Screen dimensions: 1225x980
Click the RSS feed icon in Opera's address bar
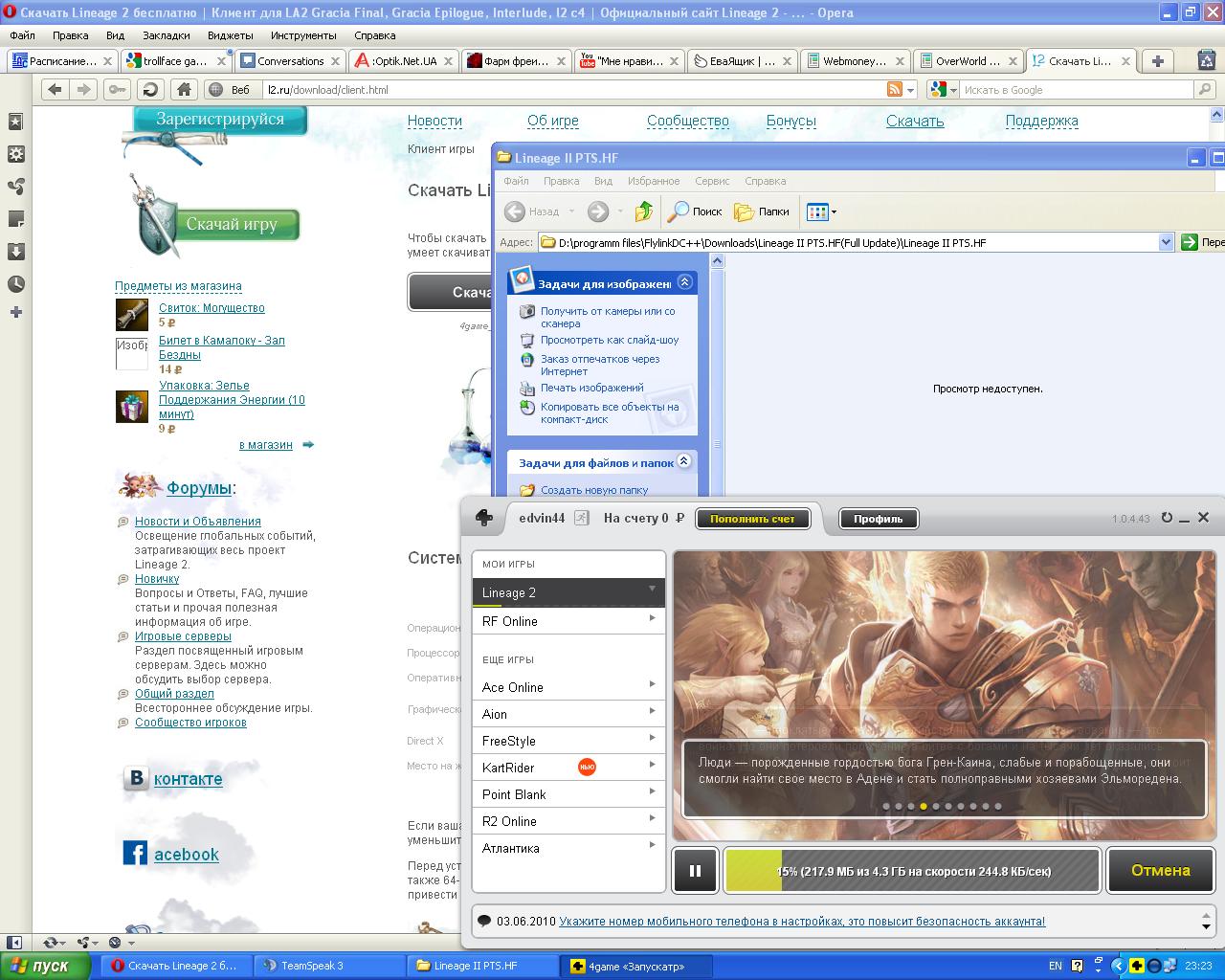[x=895, y=89]
